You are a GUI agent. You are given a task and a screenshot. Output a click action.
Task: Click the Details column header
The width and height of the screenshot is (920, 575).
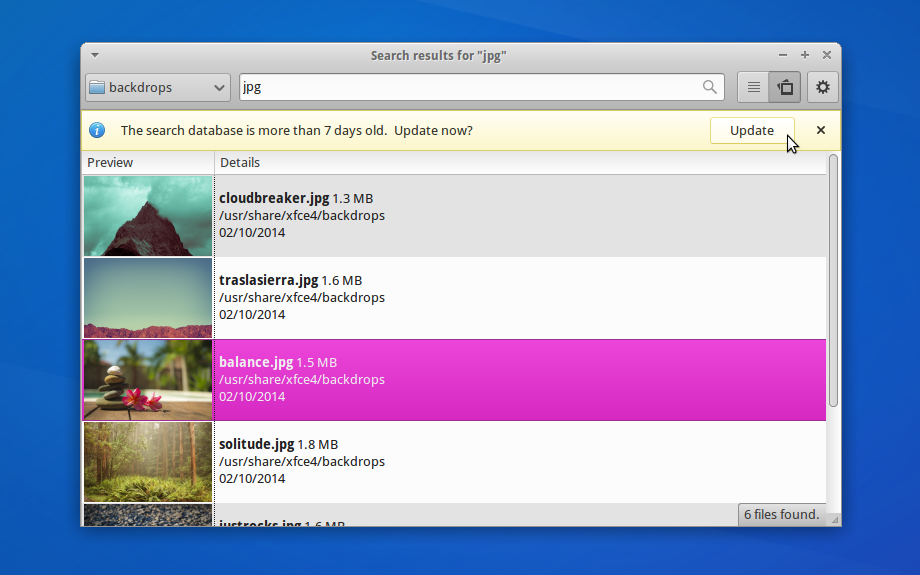click(x=520, y=163)
